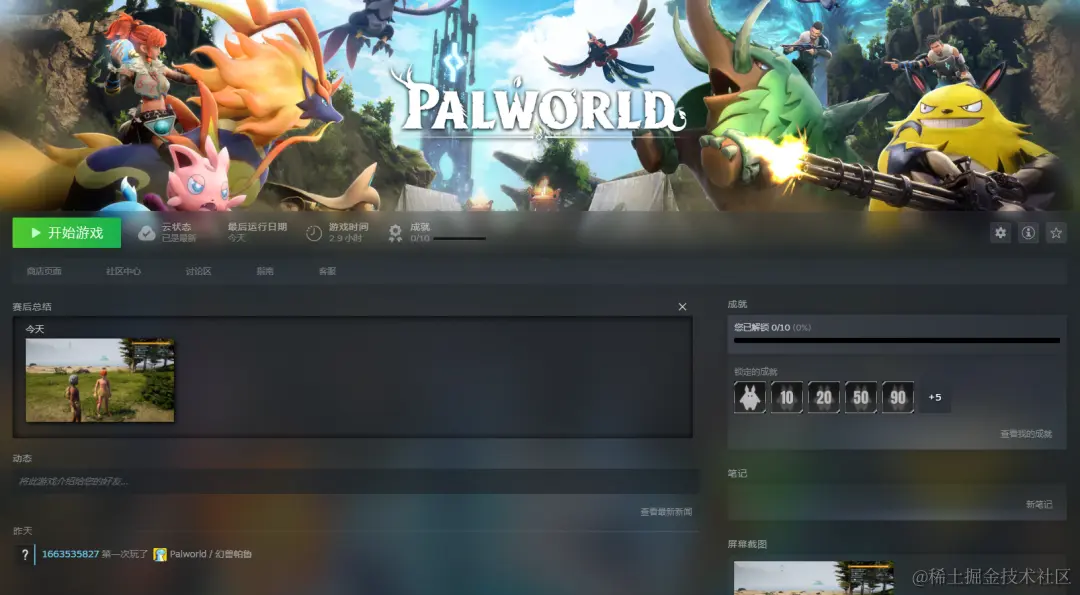Click the achievements medal icon in header
This screenshot has width=1080, height=595.
click(395, 233)
